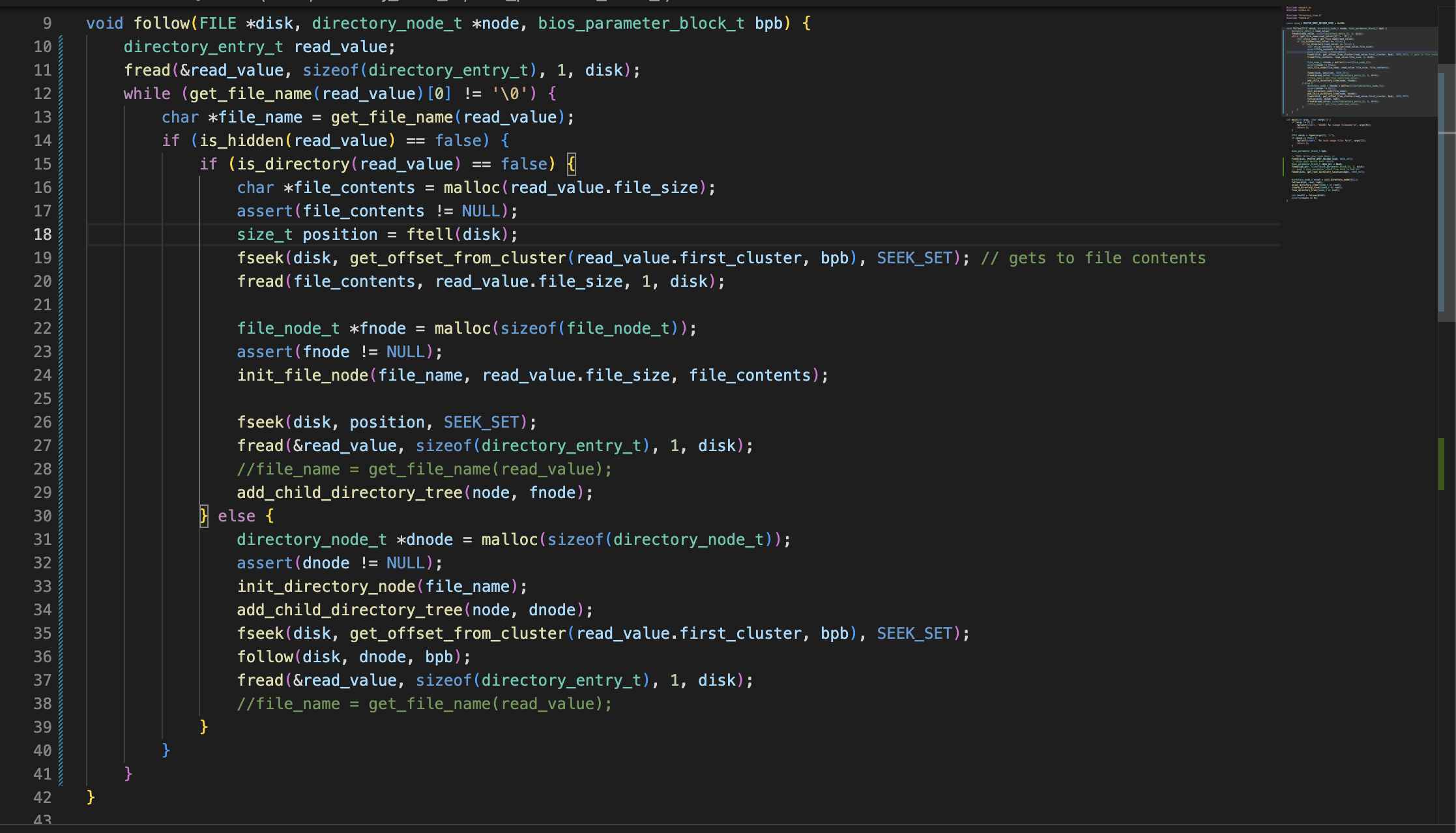Click line number 18 in the gutter
Screen dimensions: 1456x833
coord(42,235)
